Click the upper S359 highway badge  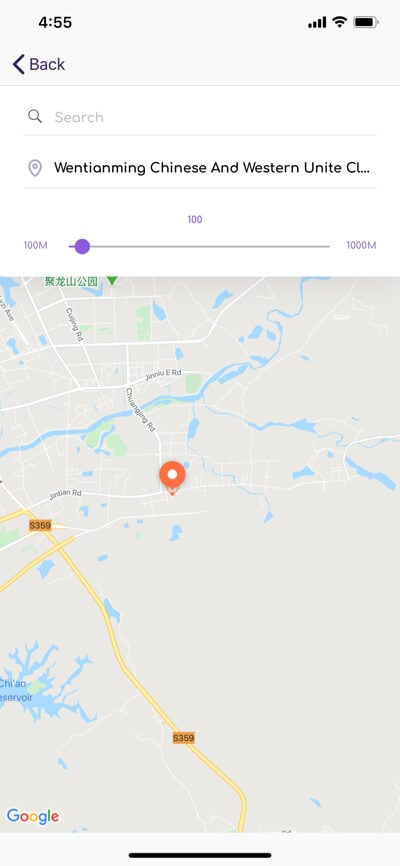(x=40, y=525)
